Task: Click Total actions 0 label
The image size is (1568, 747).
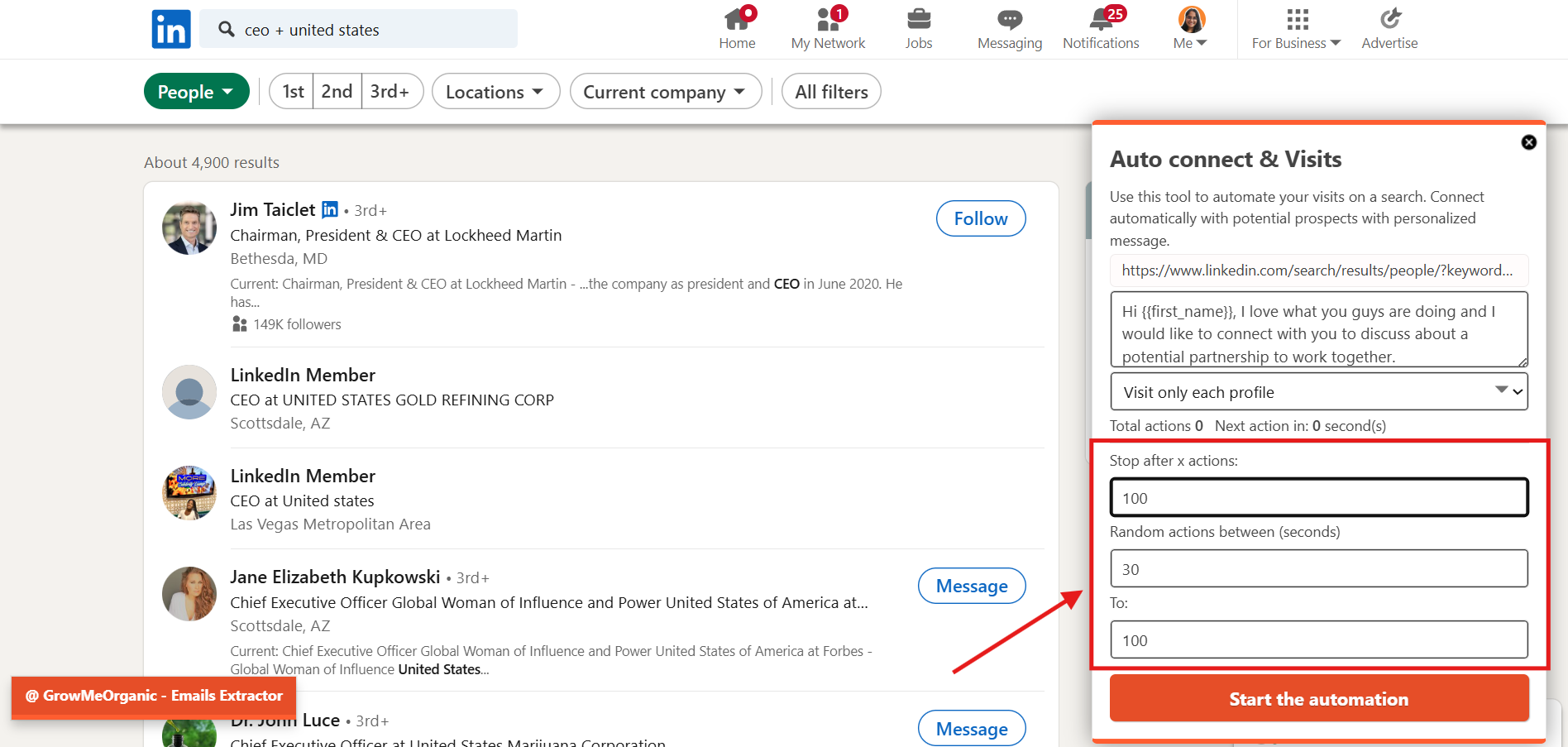Action: click(x=1156, y=425)
